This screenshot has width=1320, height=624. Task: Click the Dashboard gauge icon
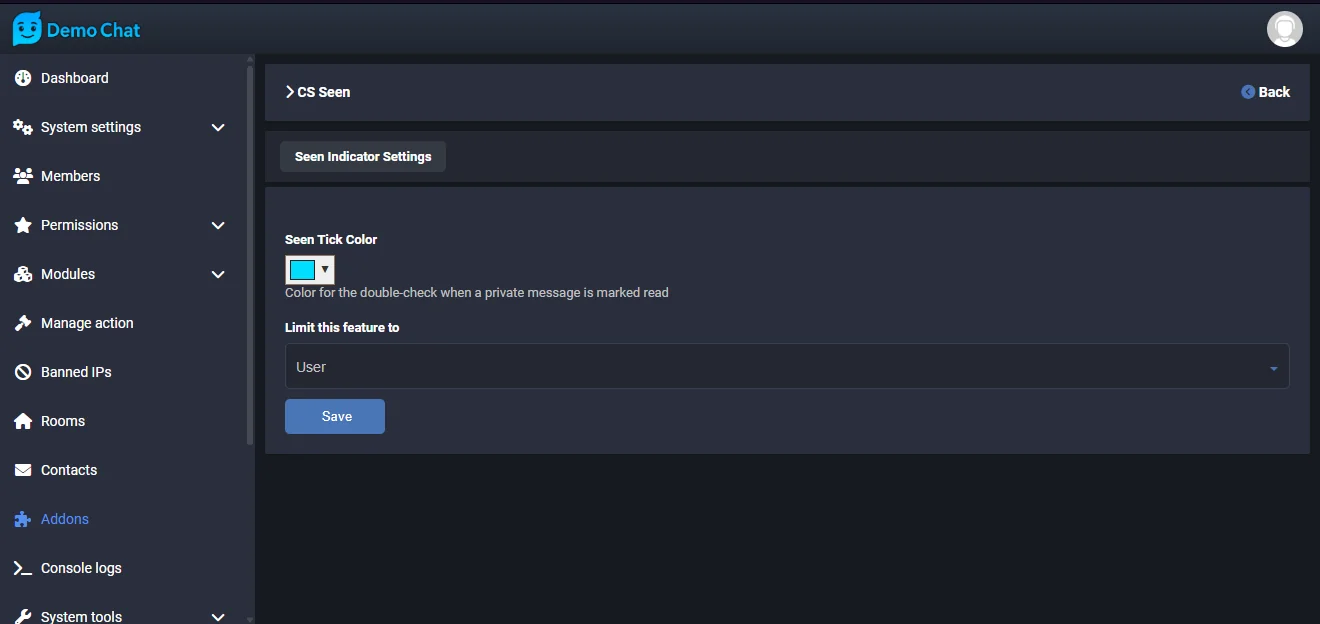tap(23, 78)
